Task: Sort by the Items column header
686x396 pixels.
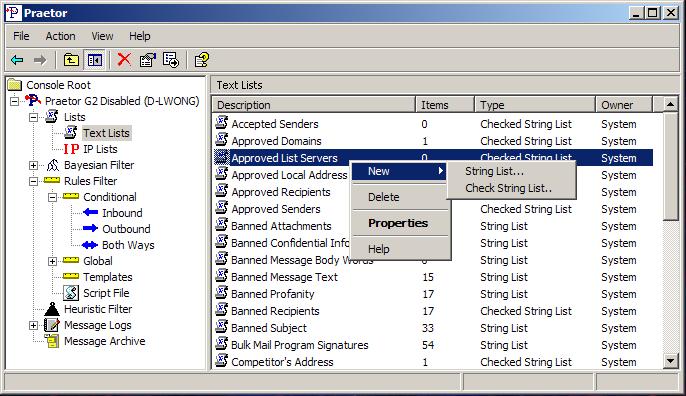Action: coord(444,105)
